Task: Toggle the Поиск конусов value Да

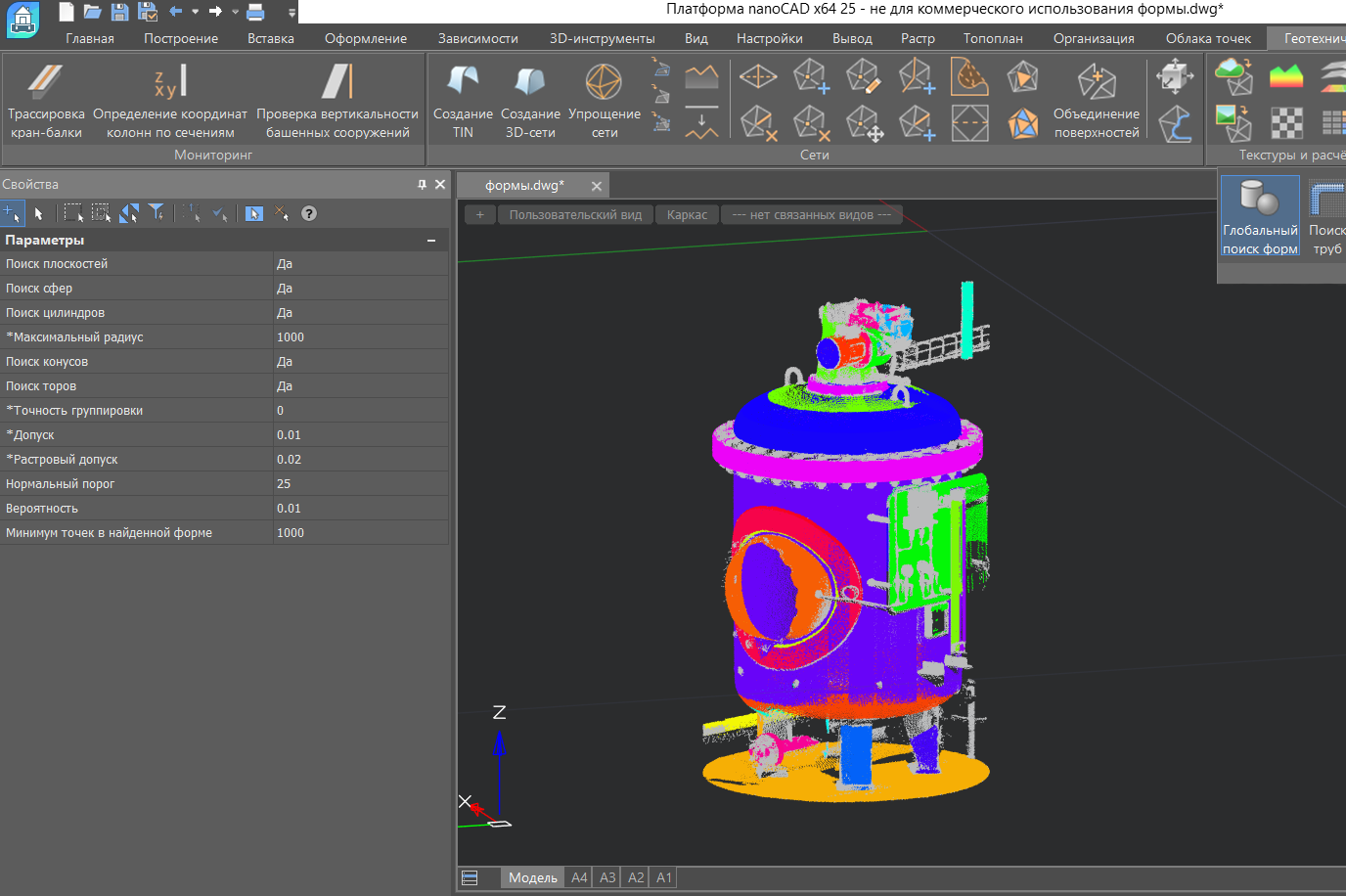Action: pos(360,362)
